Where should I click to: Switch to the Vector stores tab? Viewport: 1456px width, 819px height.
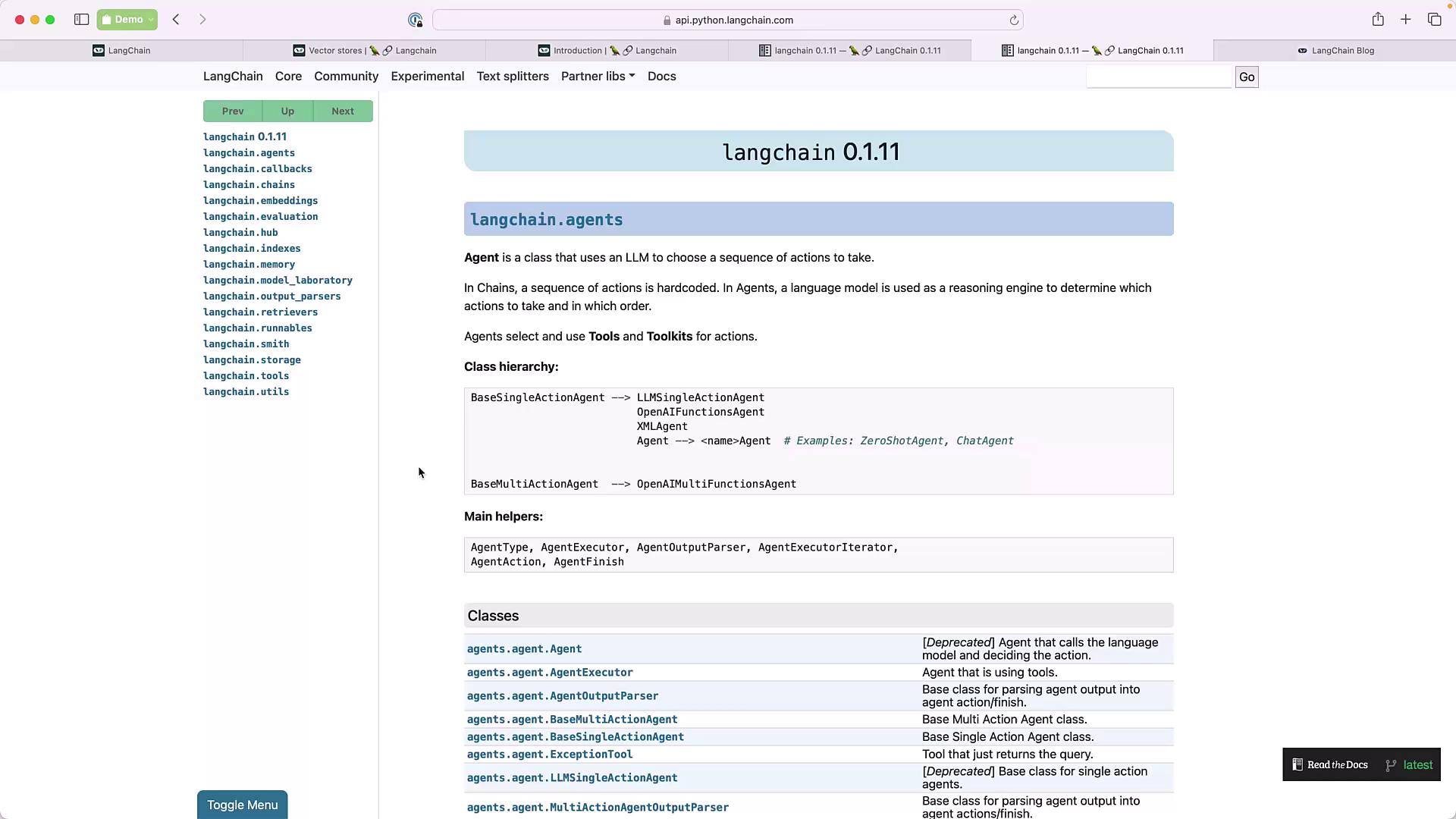365,51
